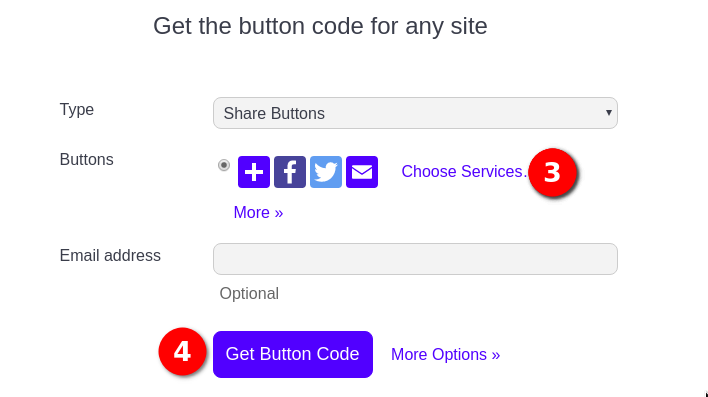Click the Type selector's dropdown arrow
The image size is (708, 397).
coord(609,112)
